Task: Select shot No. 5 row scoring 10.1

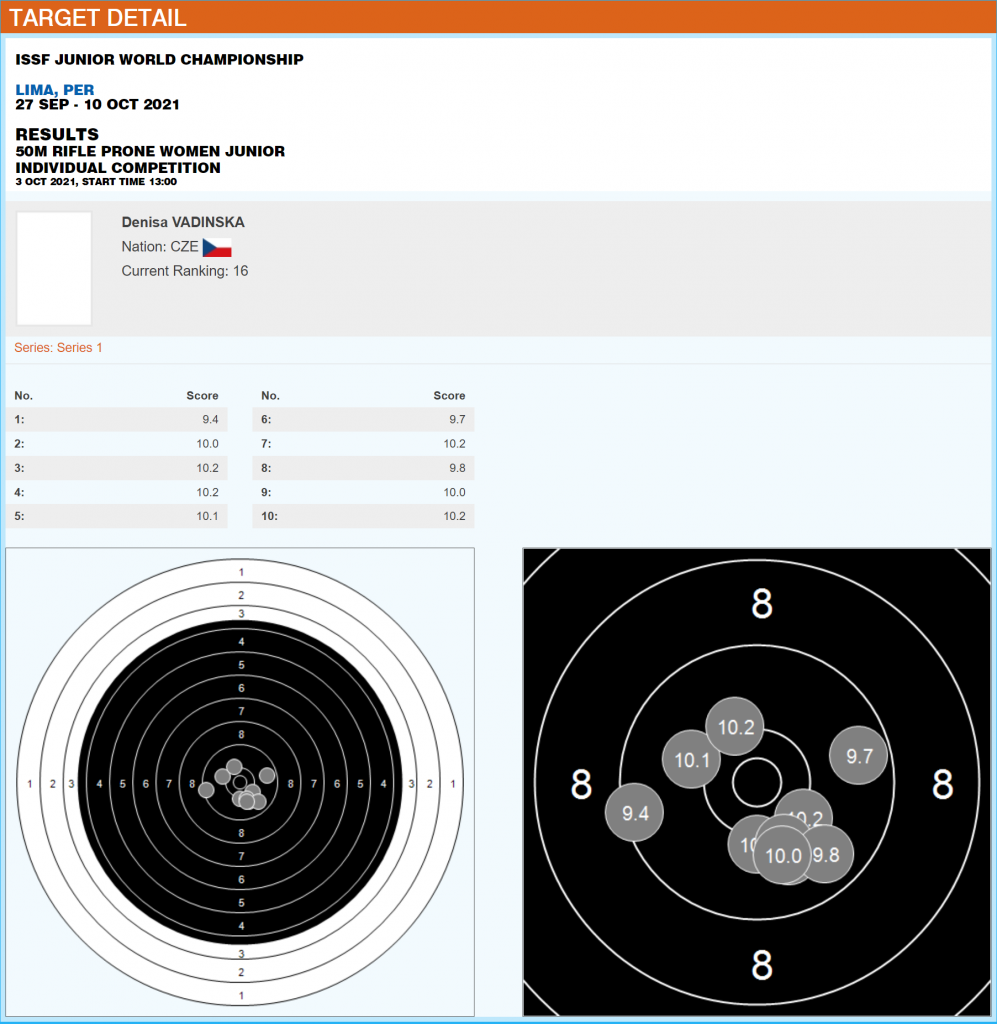Action: point(116,517)
